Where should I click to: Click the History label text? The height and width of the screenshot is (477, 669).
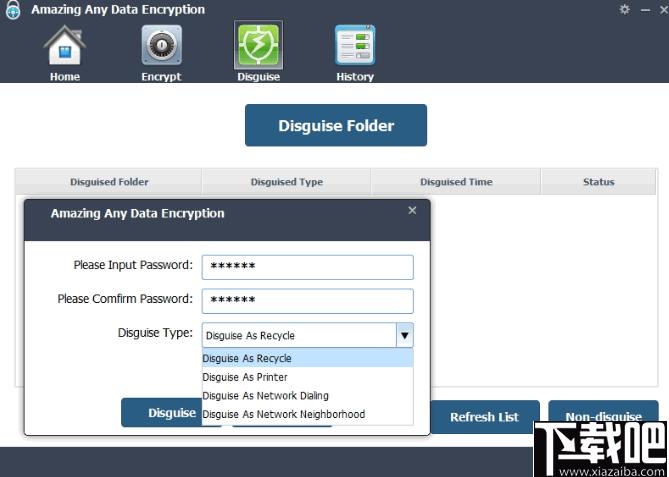click(x=355, y=77)
